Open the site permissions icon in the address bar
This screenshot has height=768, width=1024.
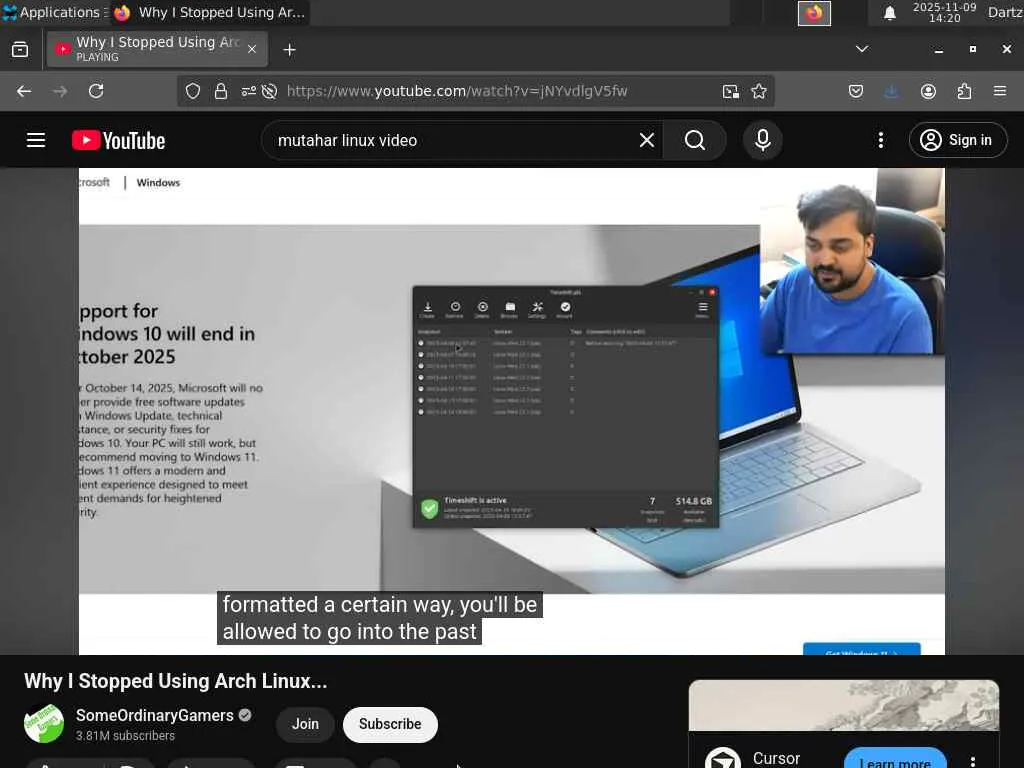coord(248,91)
